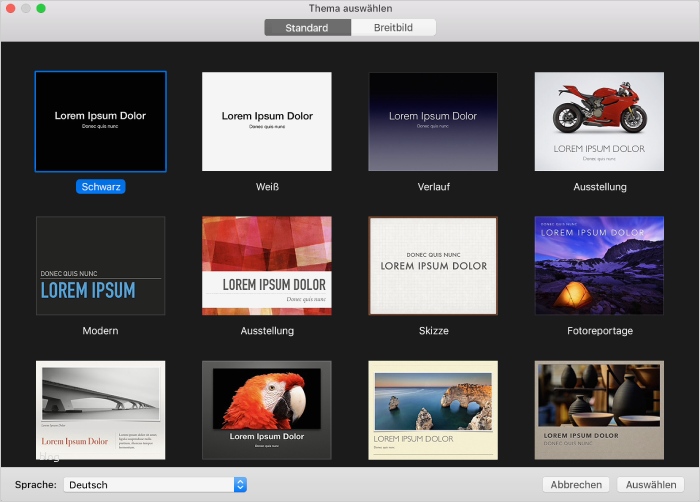Pick the Skizze theme thumbnail
The height and width of the screenshot is (502, 700).
[x=433, y=266]
